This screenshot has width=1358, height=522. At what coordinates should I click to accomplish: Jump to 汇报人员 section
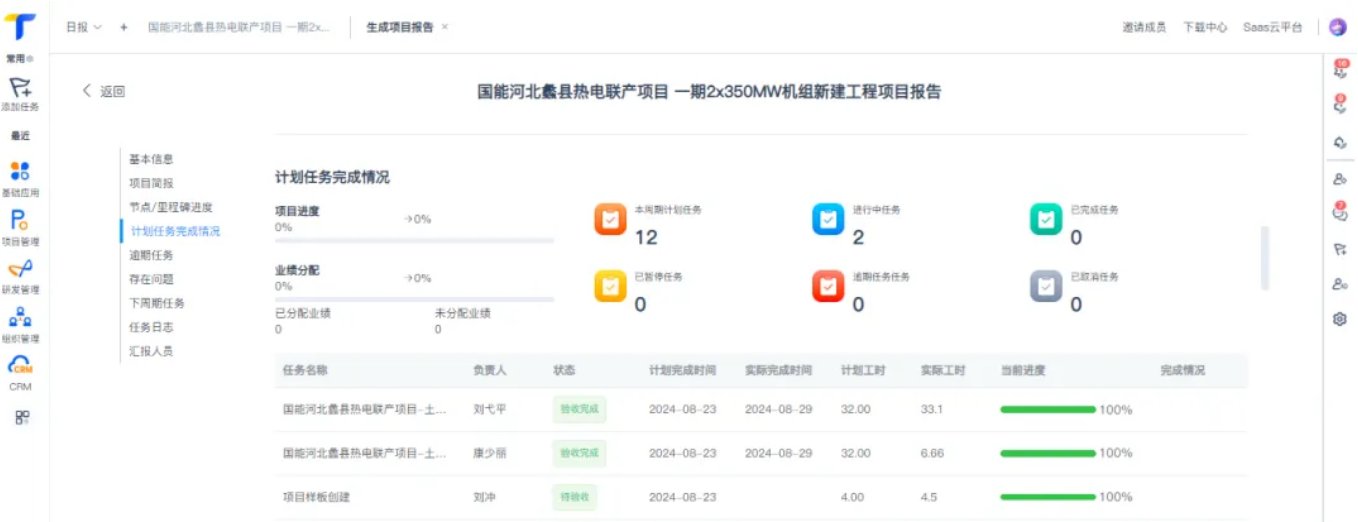coord(151,351)
